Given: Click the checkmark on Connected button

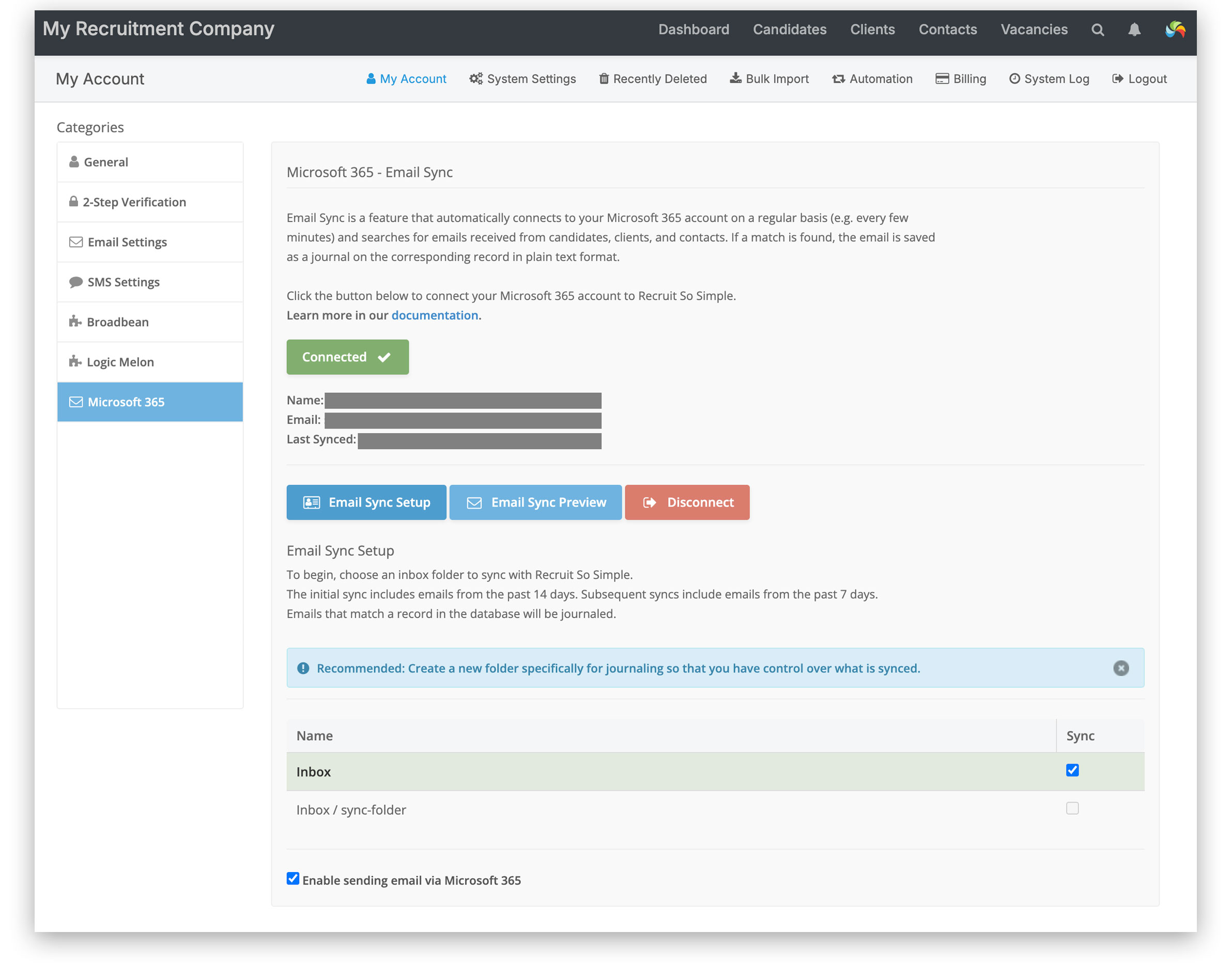Looking at the screenshot, I should click(x=384, y=357).
